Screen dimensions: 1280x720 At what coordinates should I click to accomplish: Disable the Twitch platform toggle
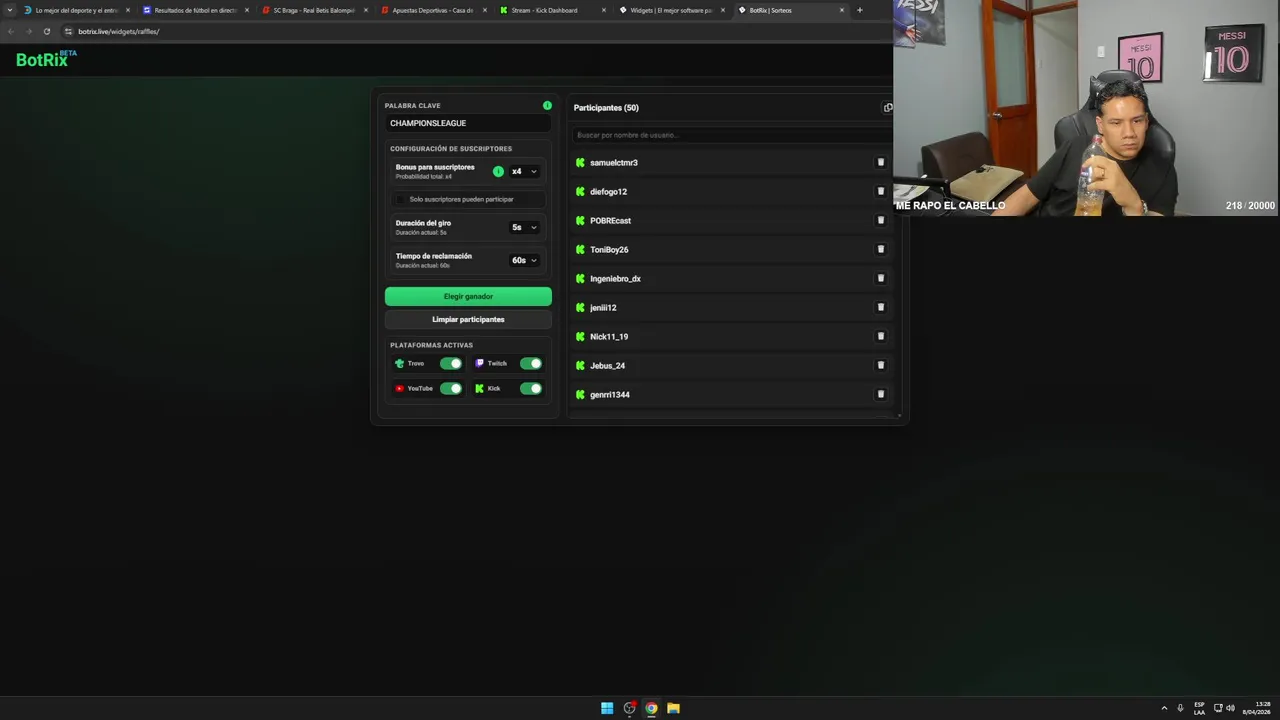coord(531,363)
